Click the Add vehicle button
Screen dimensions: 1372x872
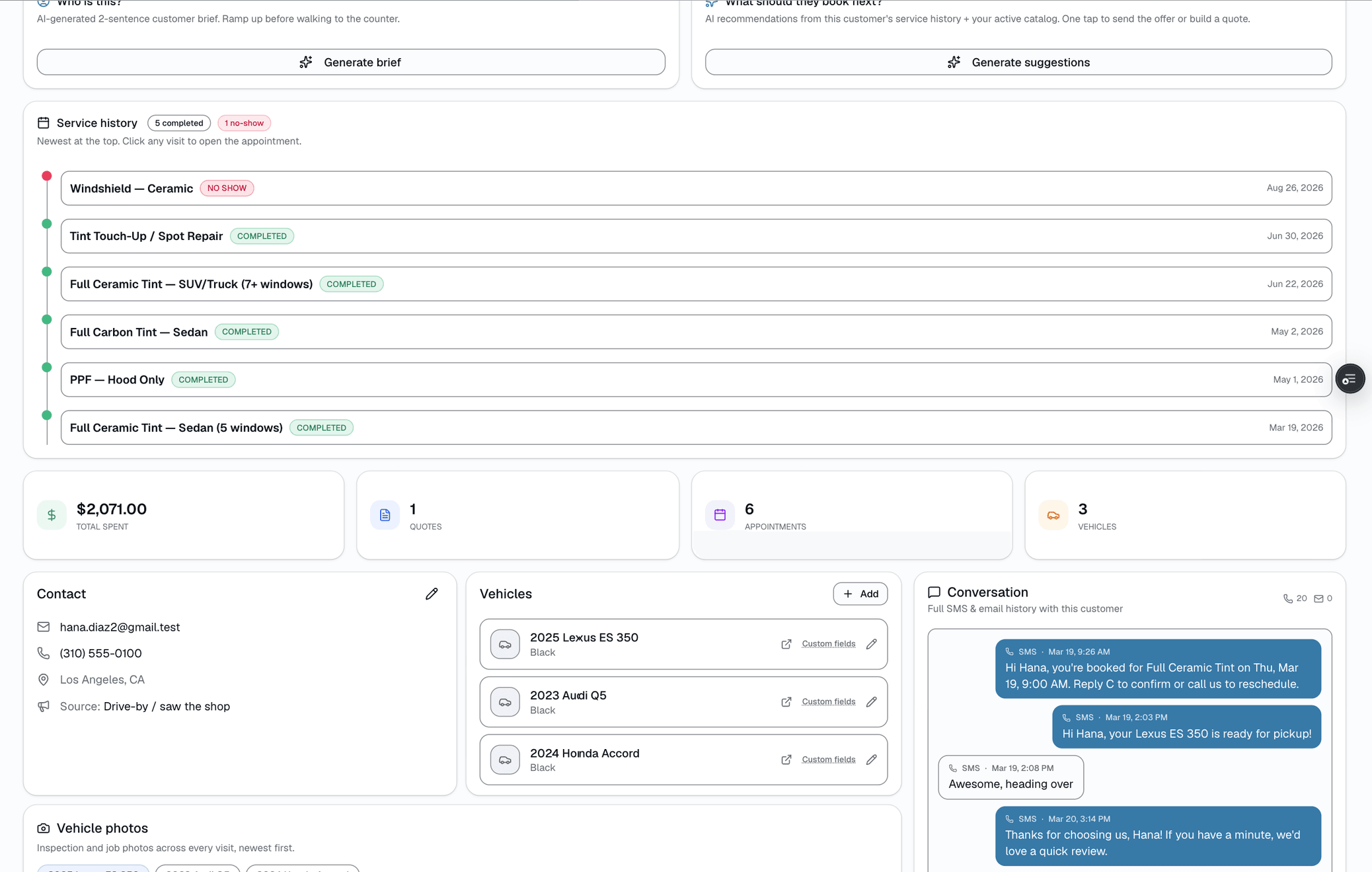(x=860, y=594)
